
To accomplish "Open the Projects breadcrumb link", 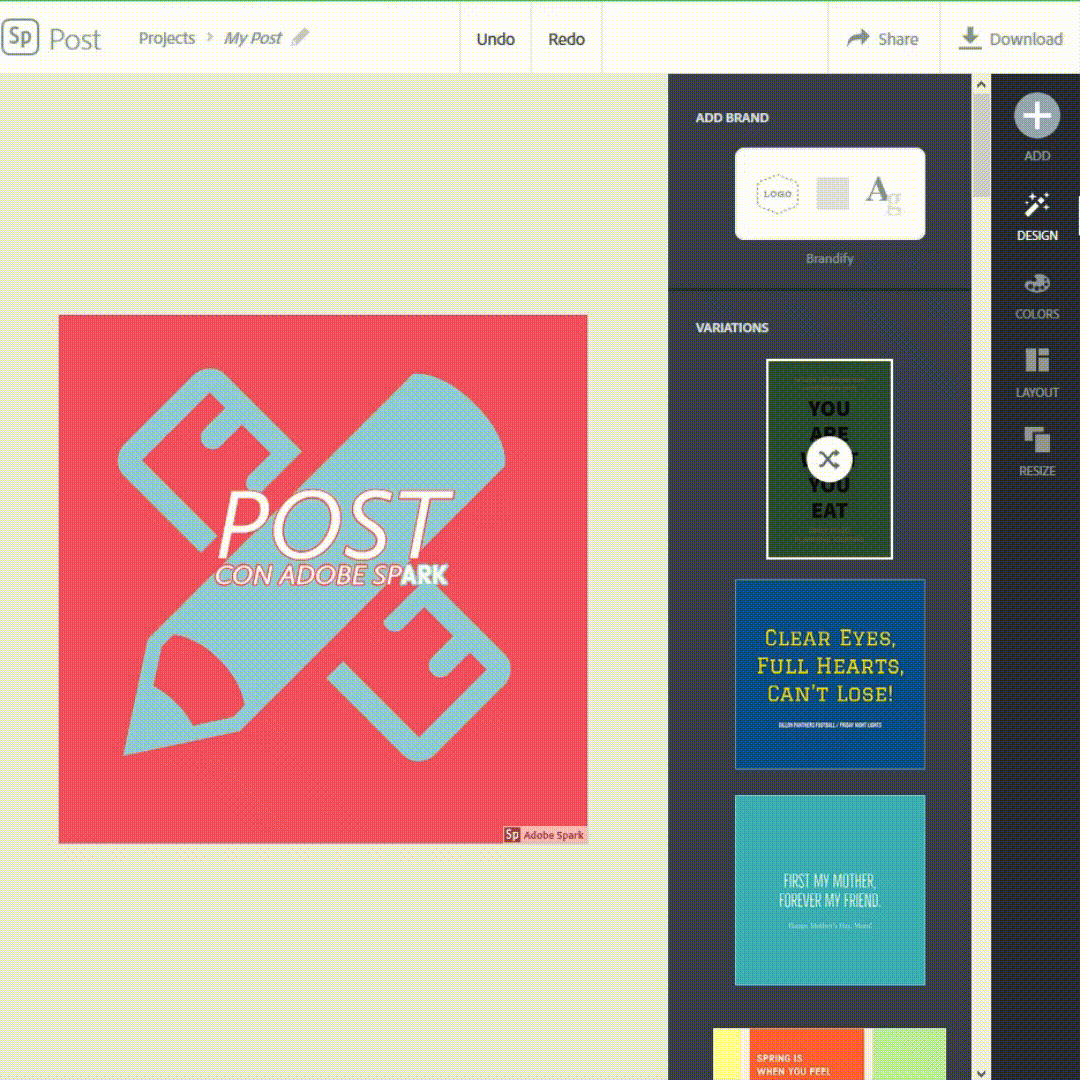I will click(167, 38).
